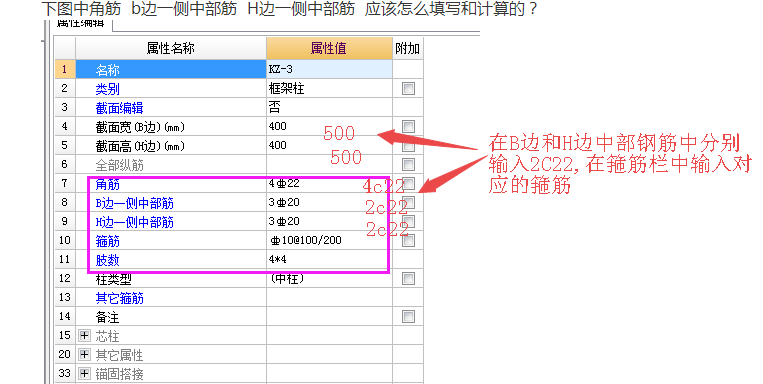Select the 肢数 property label

point(108,260)
